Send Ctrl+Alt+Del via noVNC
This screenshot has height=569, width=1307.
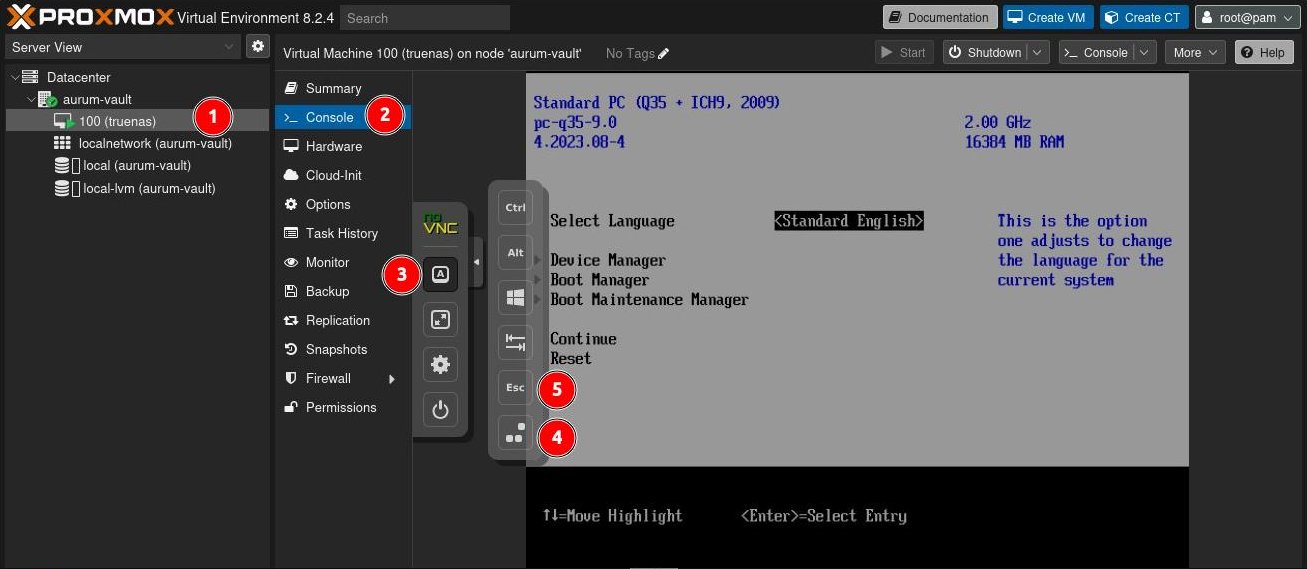tap(515, 433)
